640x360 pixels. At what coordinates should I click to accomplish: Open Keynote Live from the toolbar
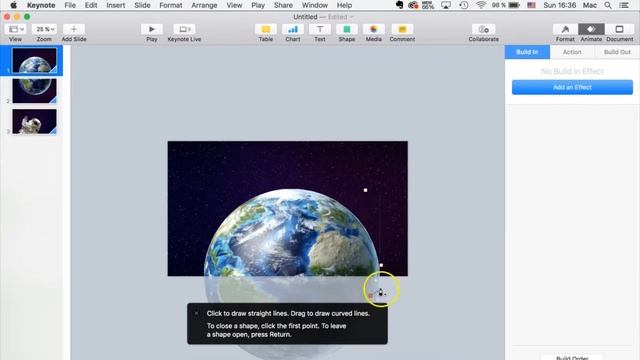pyautogui.click(x=184, y=29)
